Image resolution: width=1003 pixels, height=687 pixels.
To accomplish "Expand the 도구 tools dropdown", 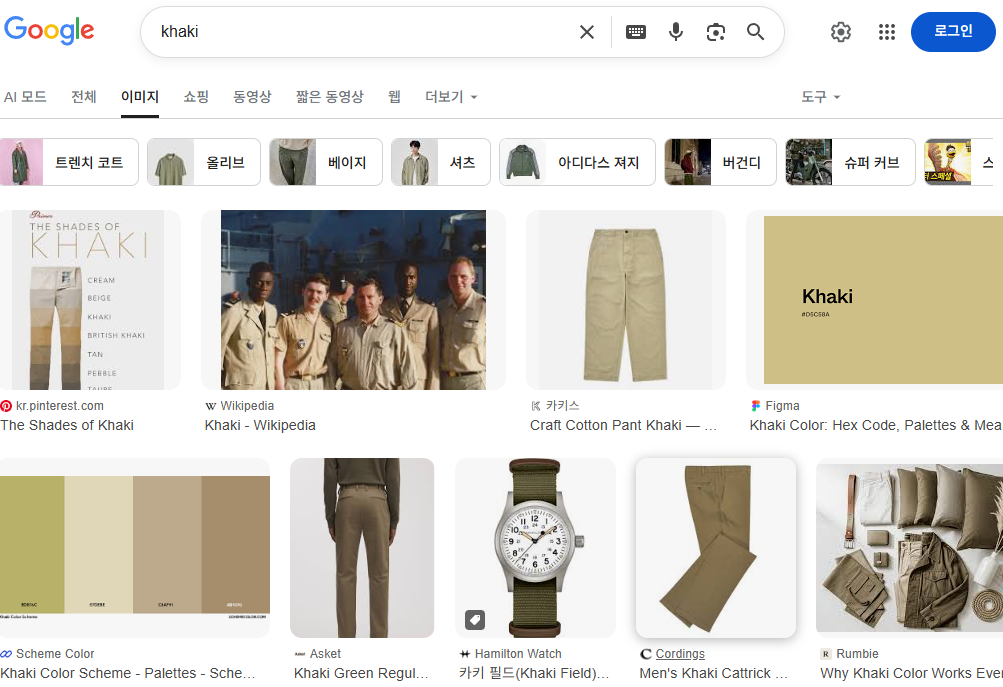I will coord(820,97).
